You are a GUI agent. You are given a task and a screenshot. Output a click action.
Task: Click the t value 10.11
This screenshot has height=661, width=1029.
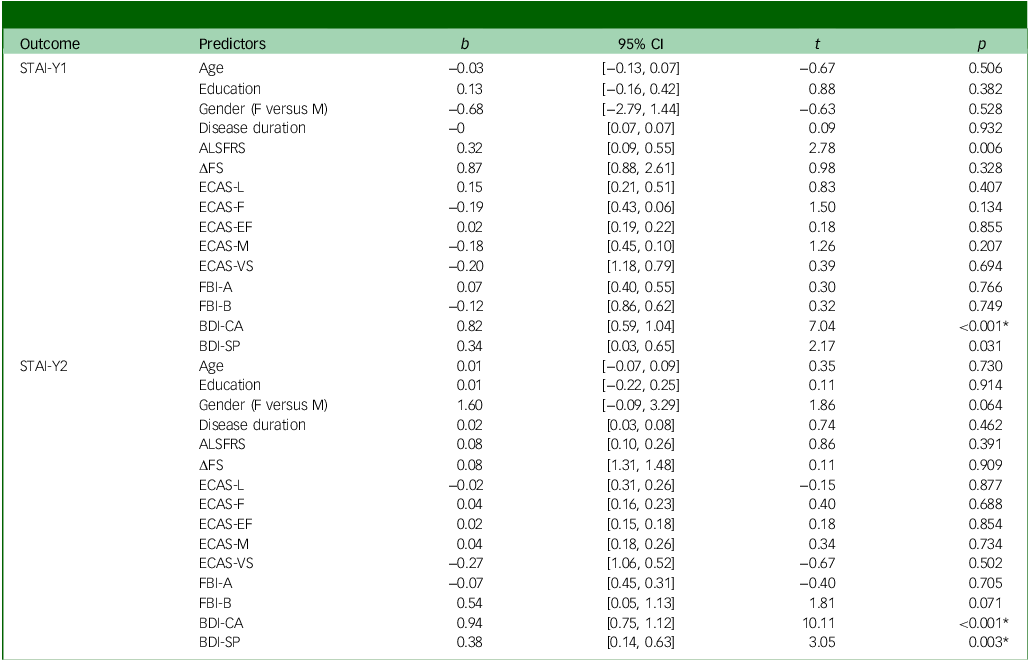coord(820,622)
